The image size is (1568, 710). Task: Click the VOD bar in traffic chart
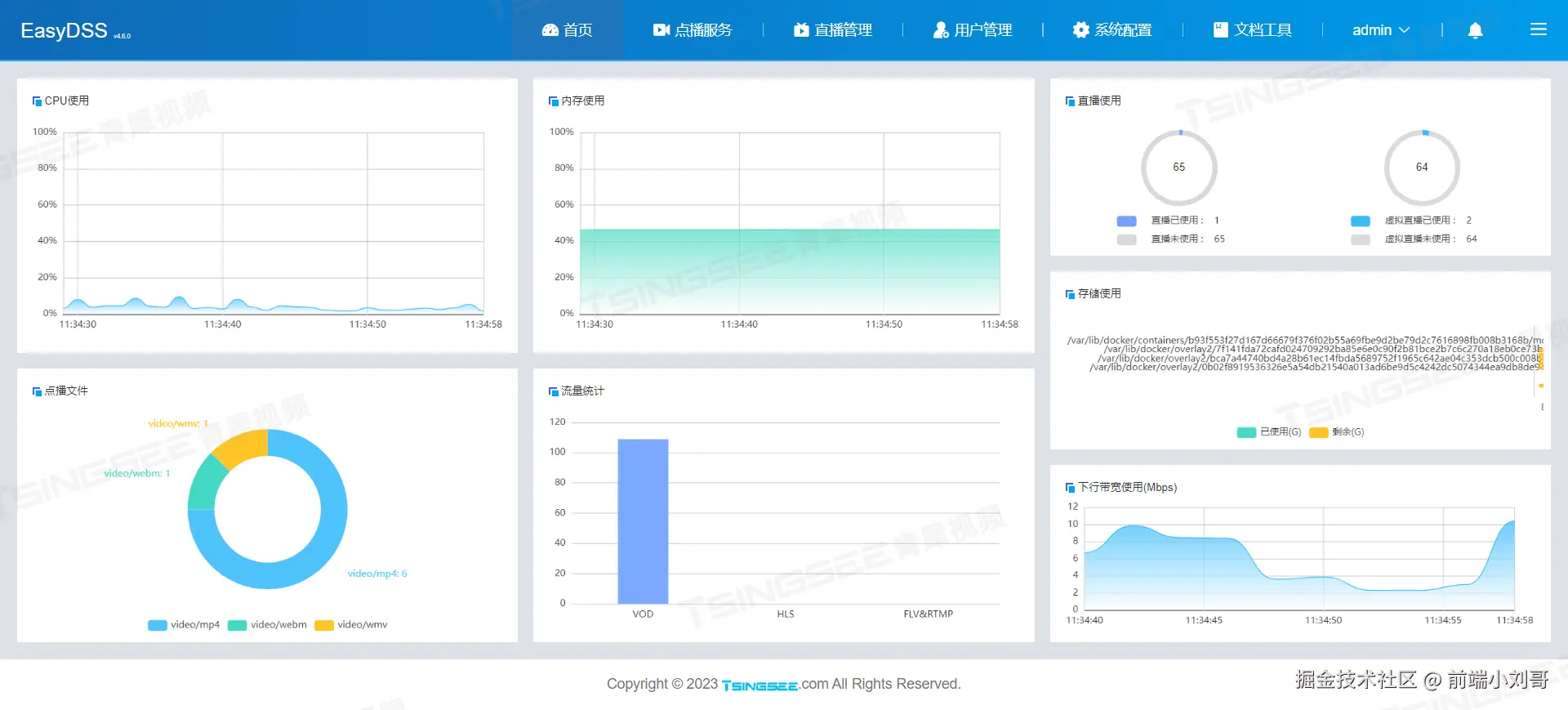point(643,521)
